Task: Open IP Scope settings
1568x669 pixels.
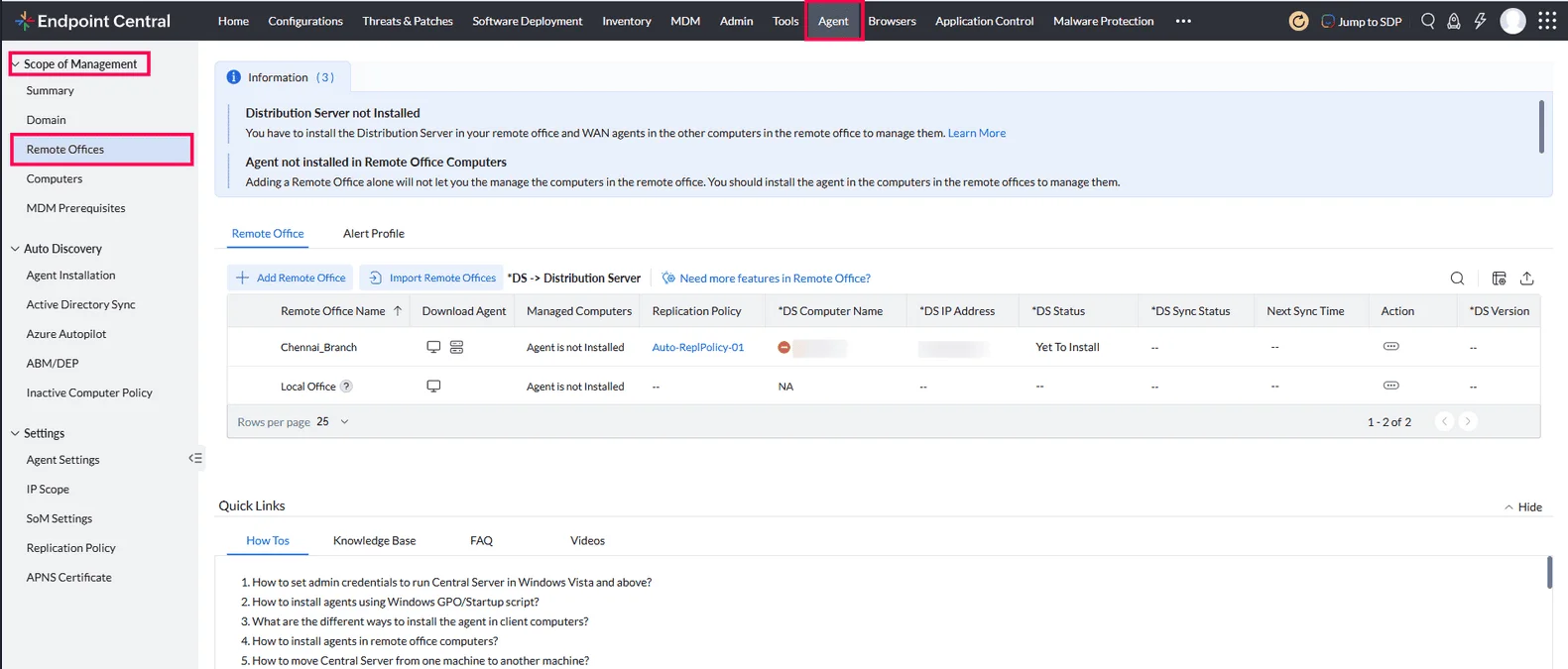Action: (48, 490)
